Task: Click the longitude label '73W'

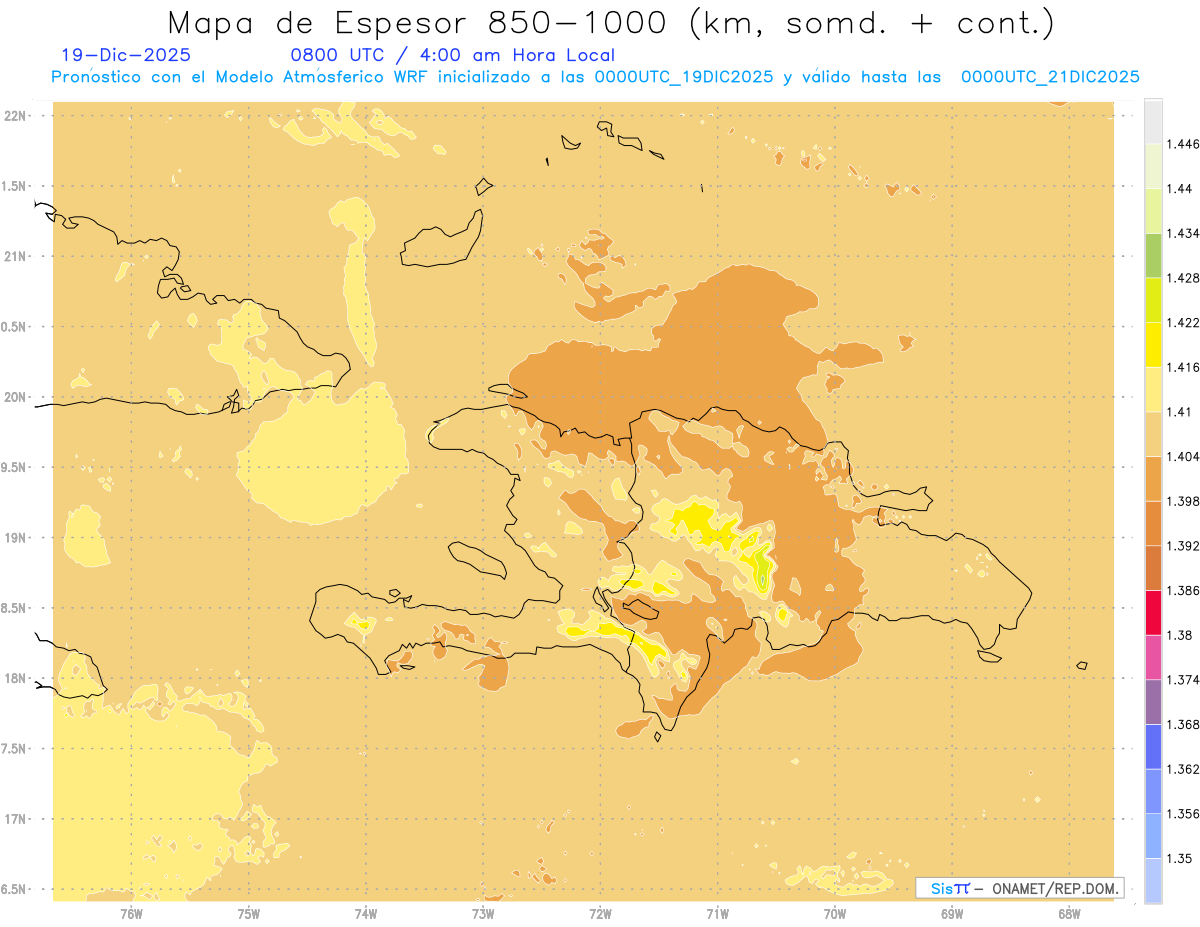Action: (483, 913)
